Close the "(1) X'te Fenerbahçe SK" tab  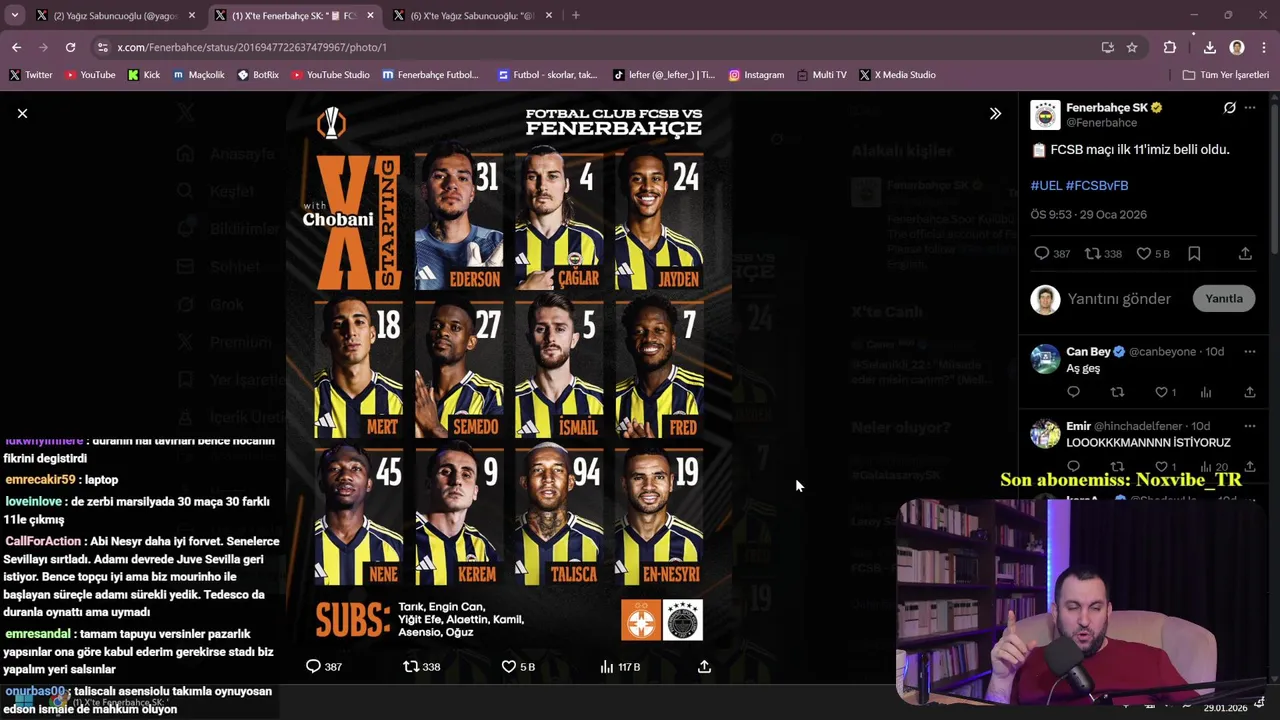370,16
